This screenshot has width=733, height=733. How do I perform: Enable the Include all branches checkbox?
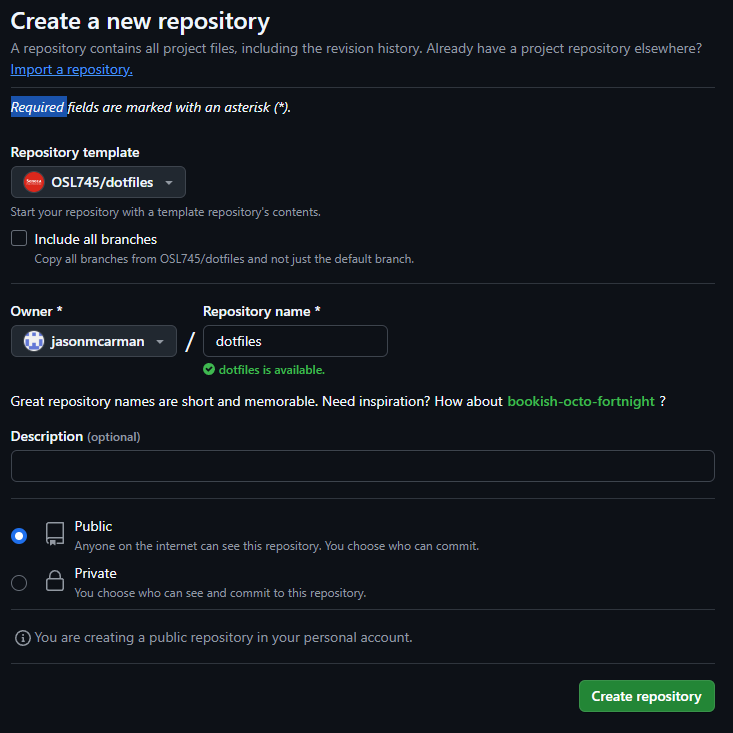19,238
